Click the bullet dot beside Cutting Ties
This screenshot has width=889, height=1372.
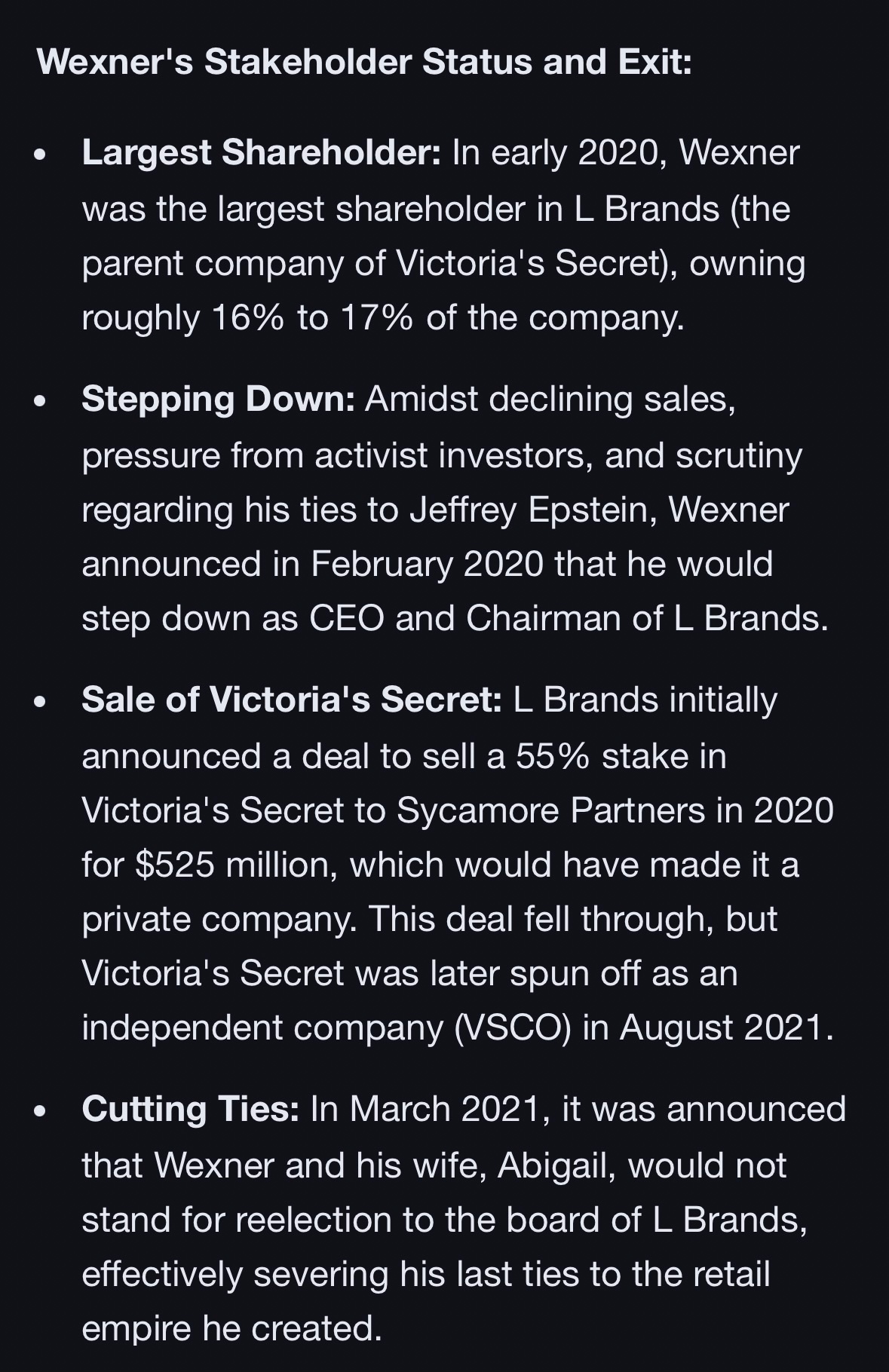pyautogui.click(x=41, y=1111)
